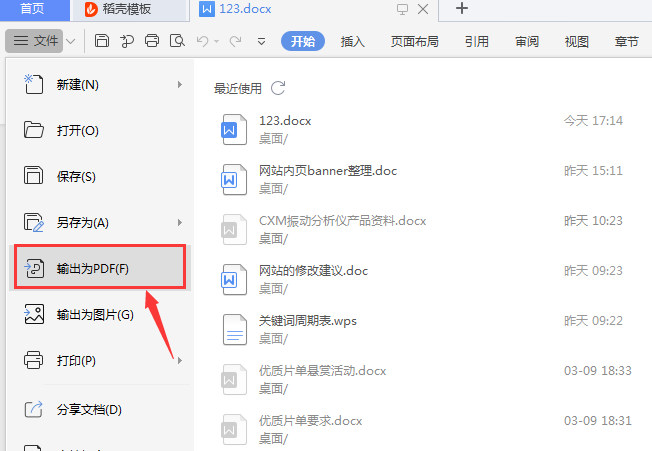Viewport: 652px width, 451px height.
Task: Open recent file CXM振动分析仪产品资料.docx
Action: coord(424,229)
